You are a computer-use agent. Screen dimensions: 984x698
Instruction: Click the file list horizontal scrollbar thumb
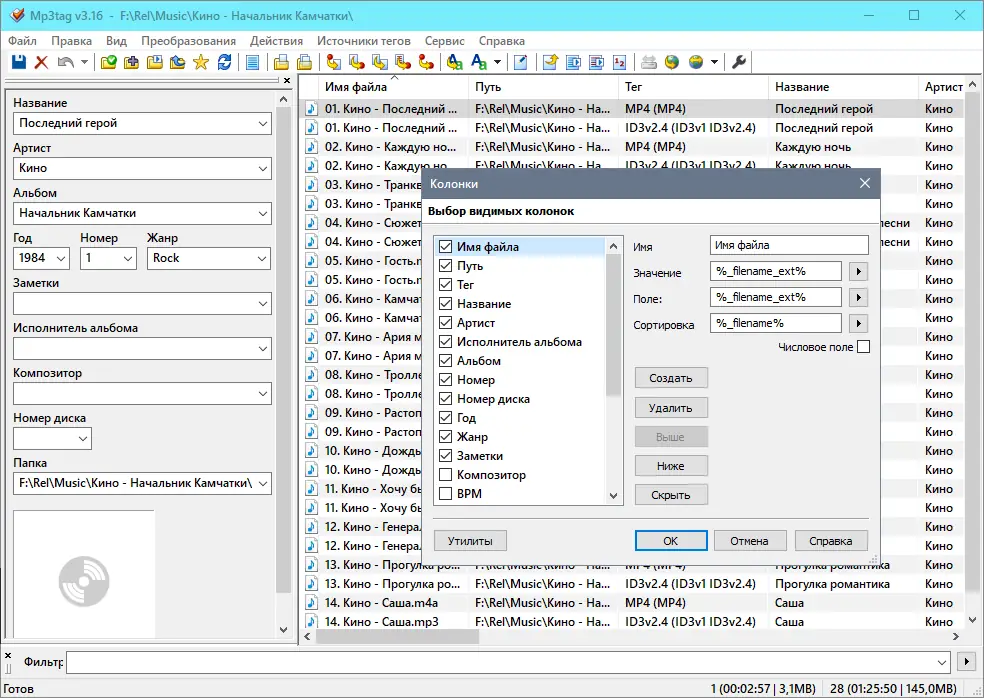397,636
